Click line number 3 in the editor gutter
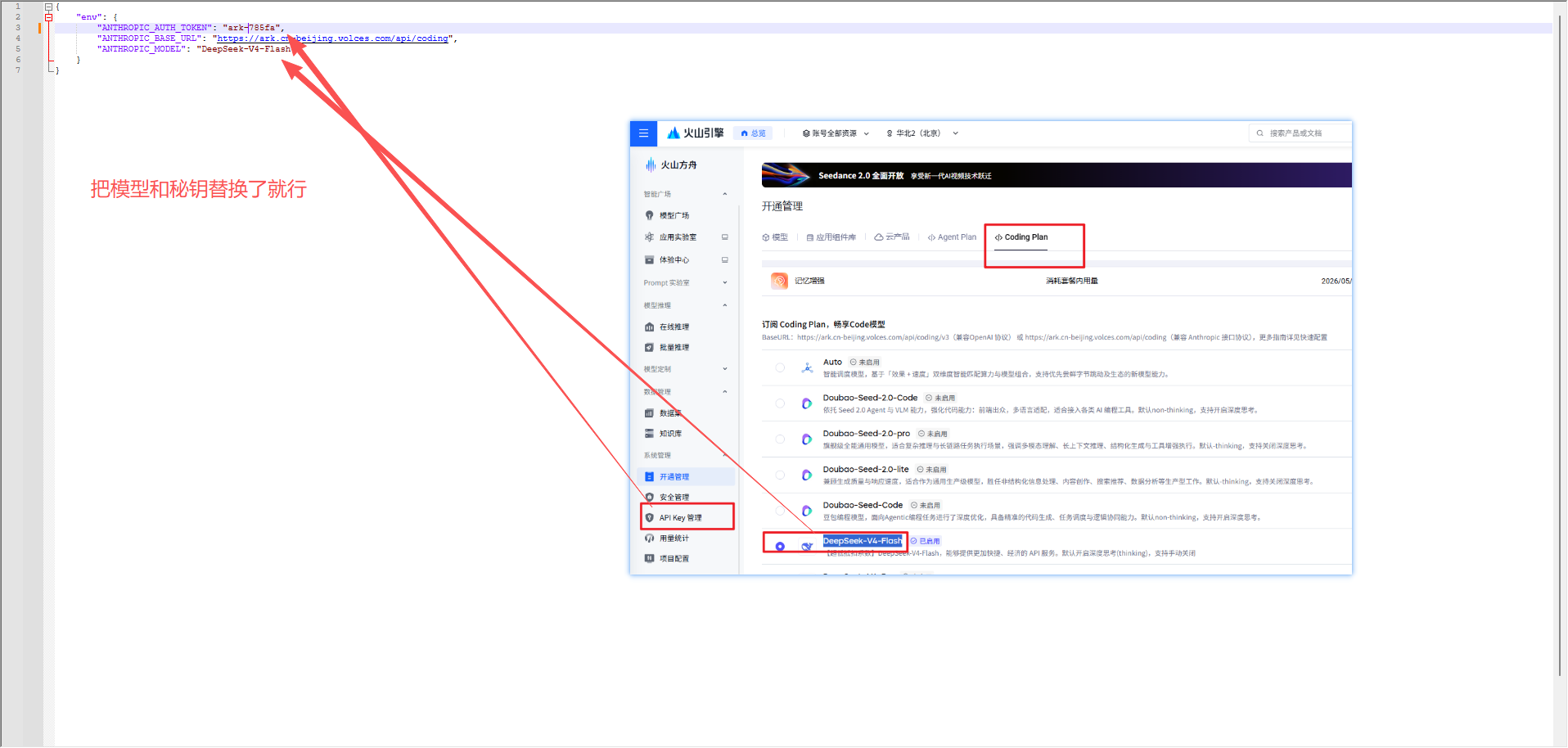This screenshot has height=748, width=1568. click(18, 28)
